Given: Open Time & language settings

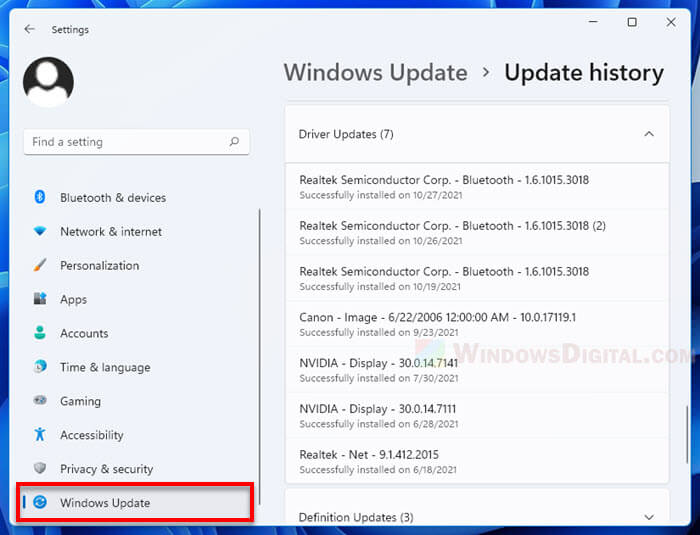Looking at the screenshot, I should [x=137, y=367].
